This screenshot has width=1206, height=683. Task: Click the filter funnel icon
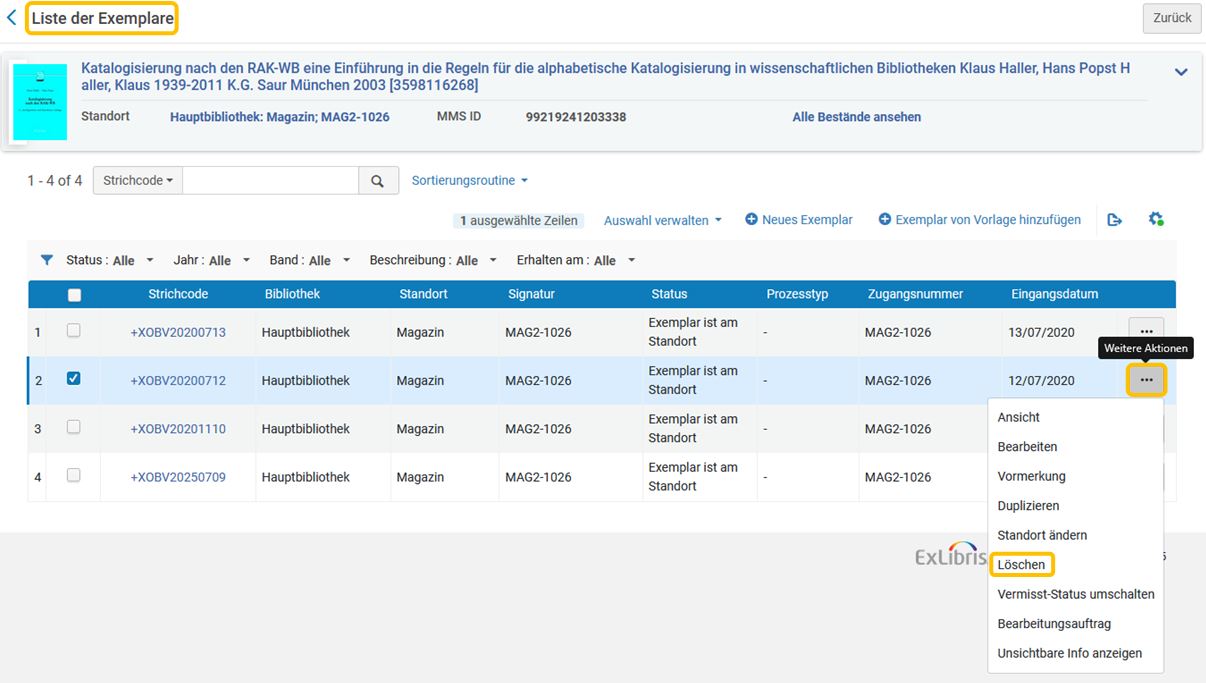tap(46, 260)
